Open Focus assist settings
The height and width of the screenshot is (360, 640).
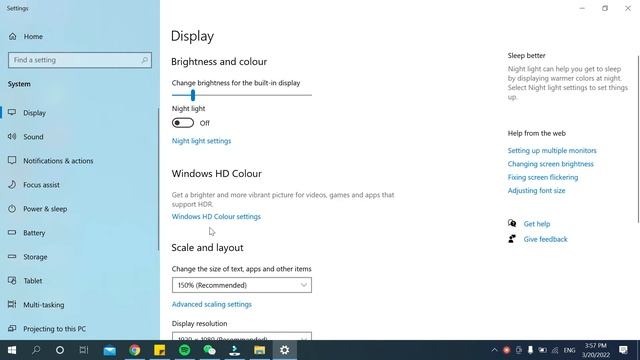point(41,185)
